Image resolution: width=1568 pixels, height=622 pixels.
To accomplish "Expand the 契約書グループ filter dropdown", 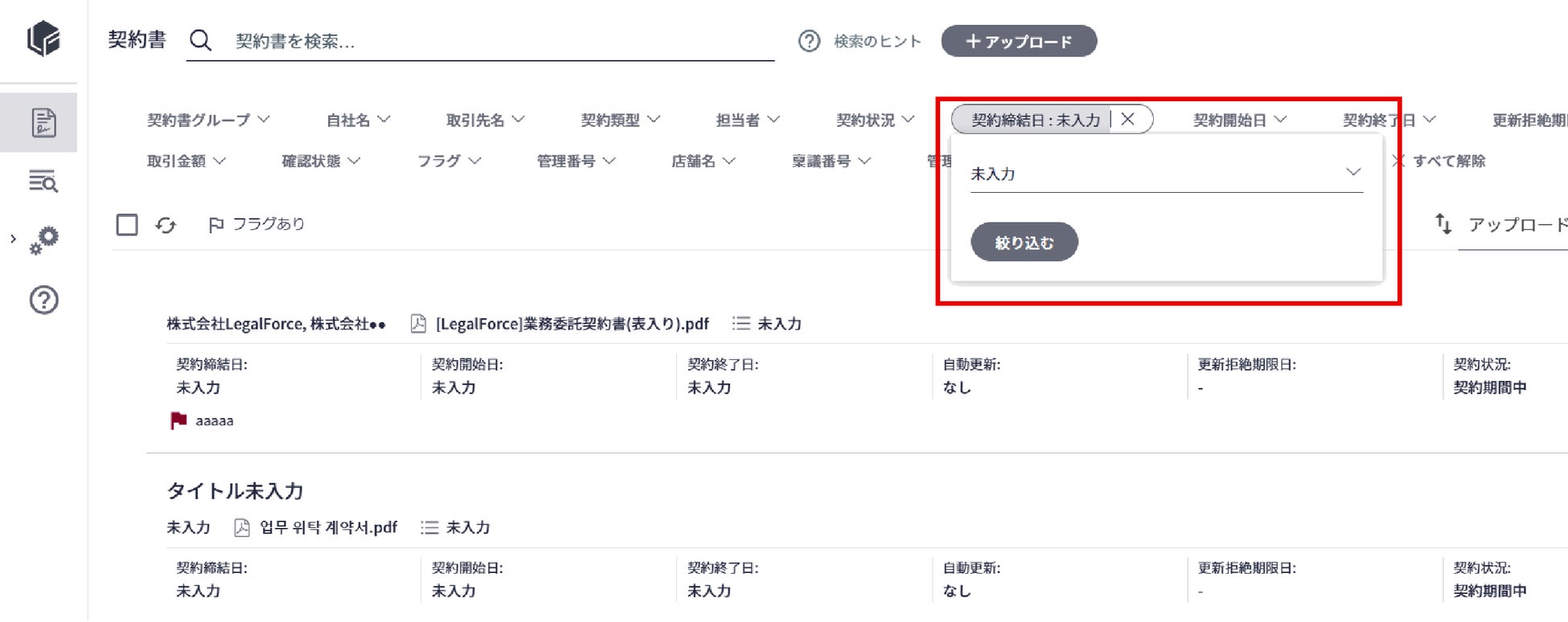I will pyautogui.click(x=207, y=120).
